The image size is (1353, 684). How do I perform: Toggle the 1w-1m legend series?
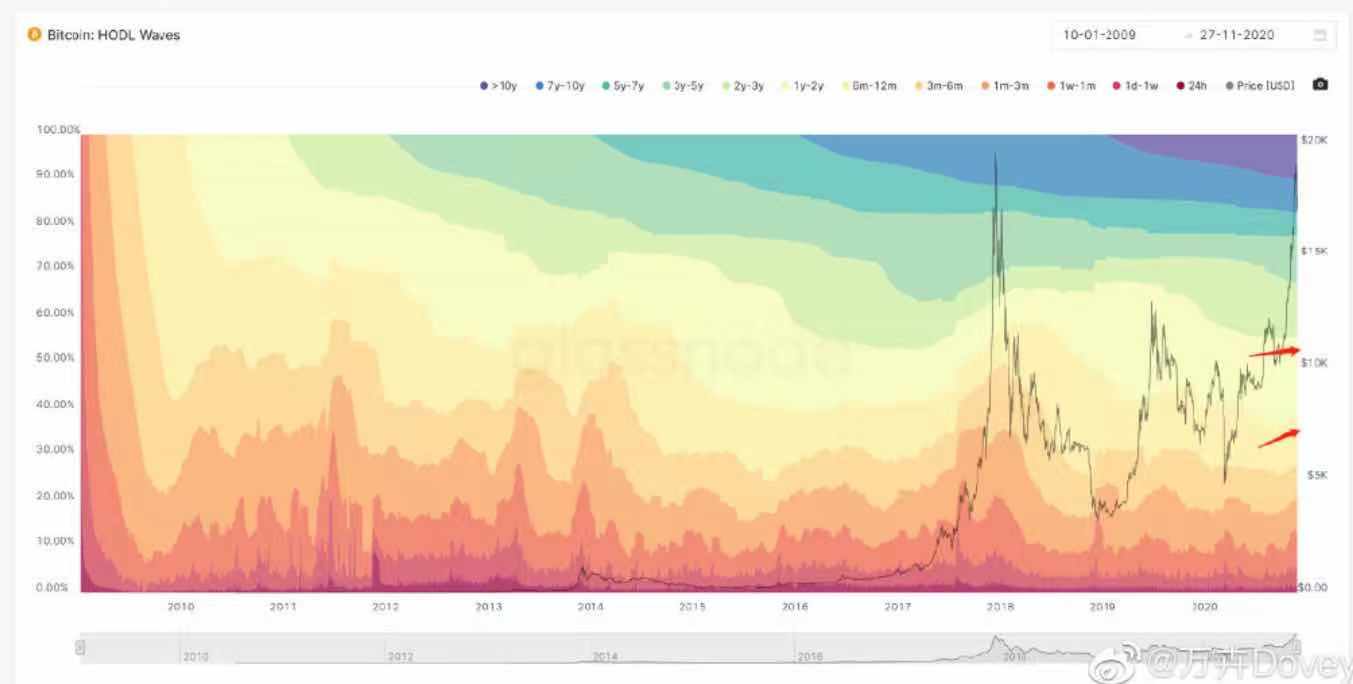pos(1071,86)
